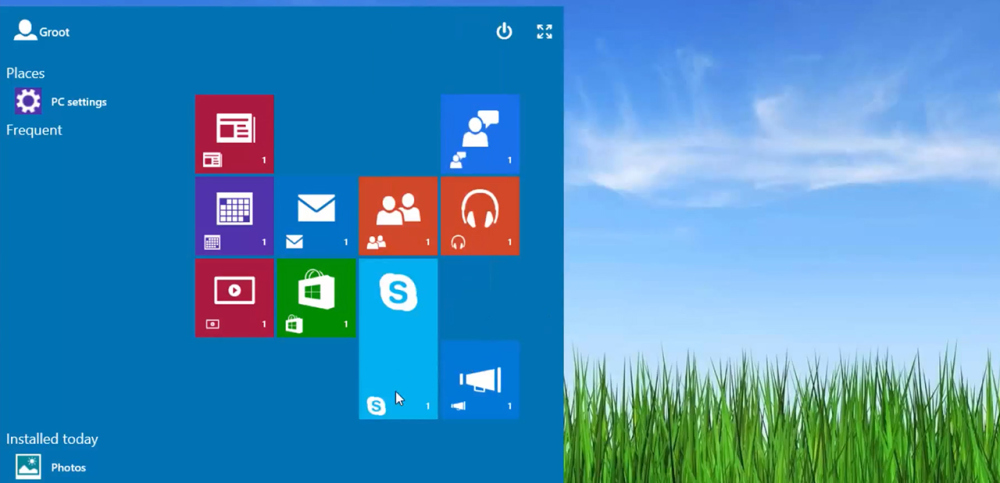The width and height of the screenshot is (1000, 483).
Task: Expand Start menu to full screen
Action: 544,32
